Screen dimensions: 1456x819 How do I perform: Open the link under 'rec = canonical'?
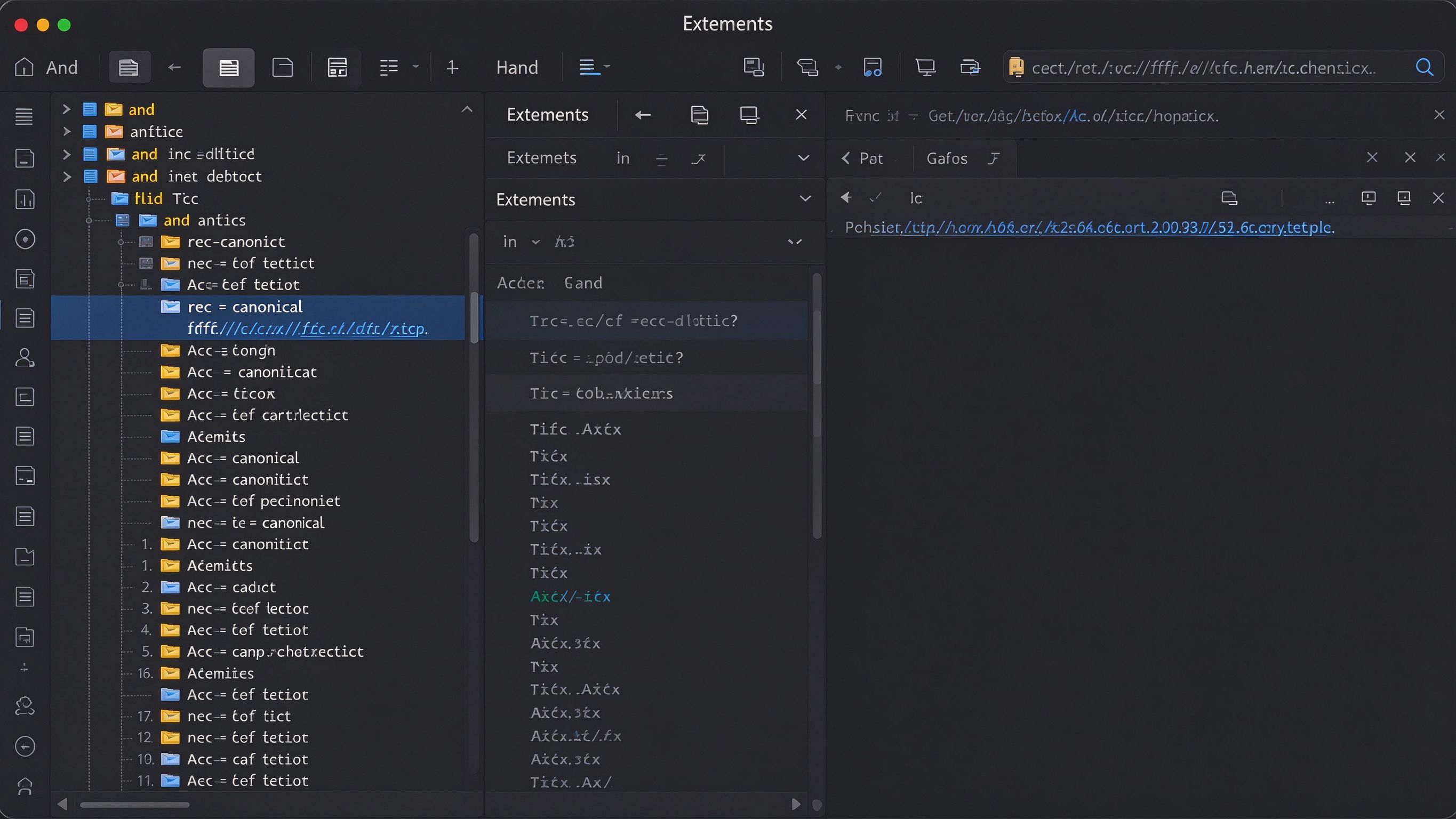pyautogui.click(x=308, y=328)
